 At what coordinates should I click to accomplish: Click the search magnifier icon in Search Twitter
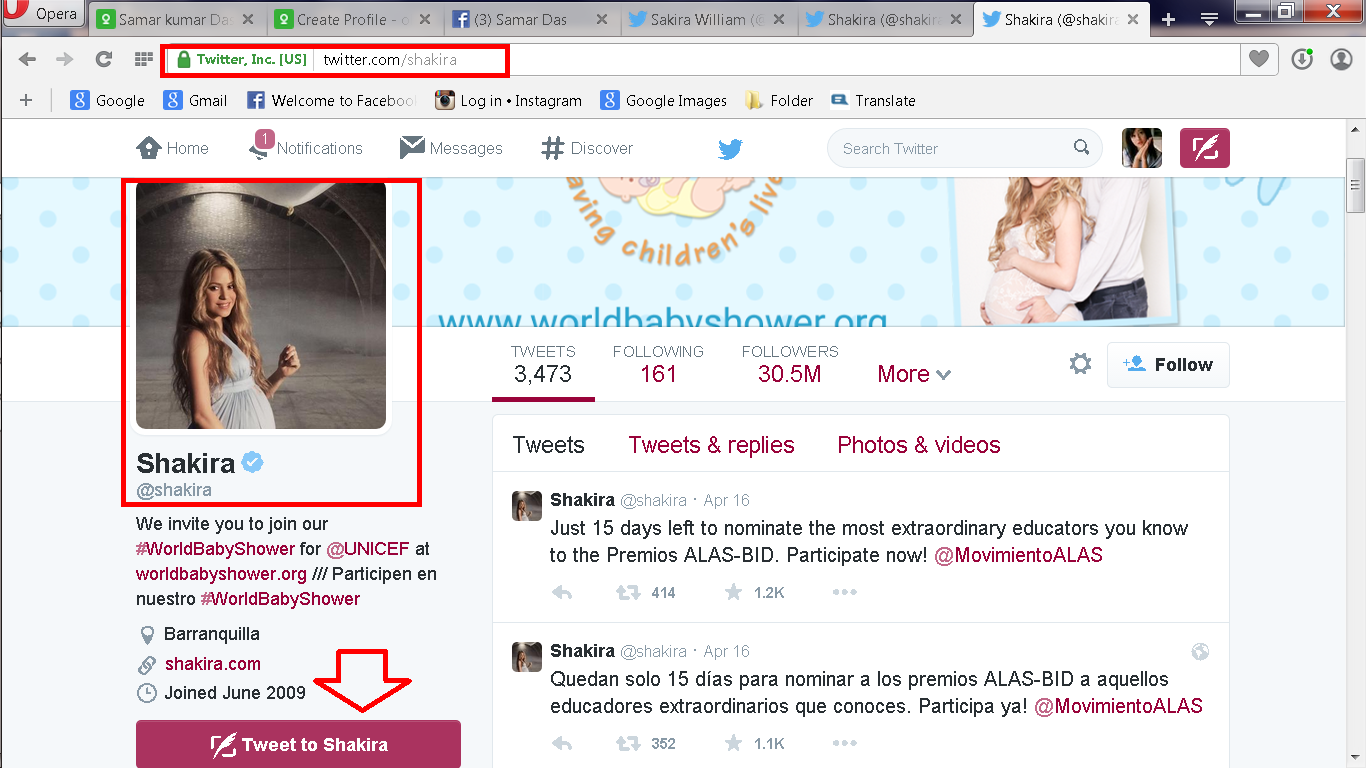[1081, 148]
